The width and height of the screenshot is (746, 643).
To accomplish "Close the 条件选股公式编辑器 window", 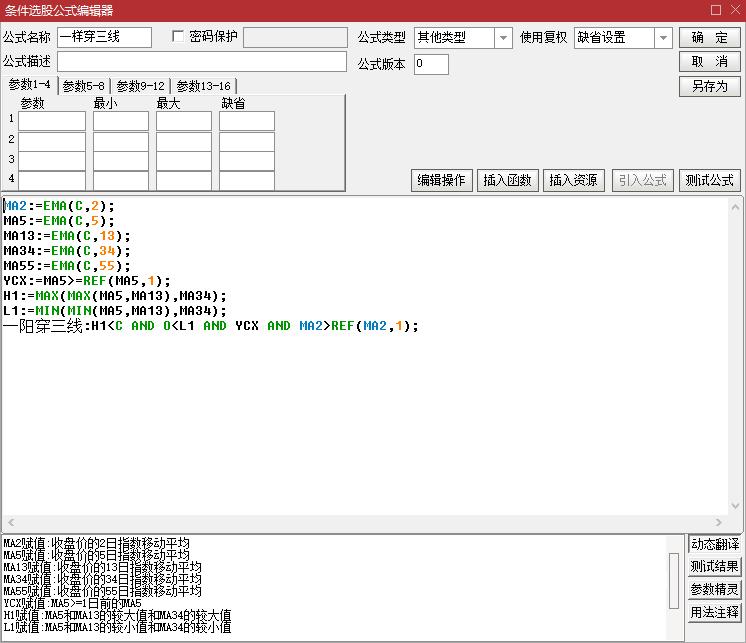I will click(x=735, y=10).
